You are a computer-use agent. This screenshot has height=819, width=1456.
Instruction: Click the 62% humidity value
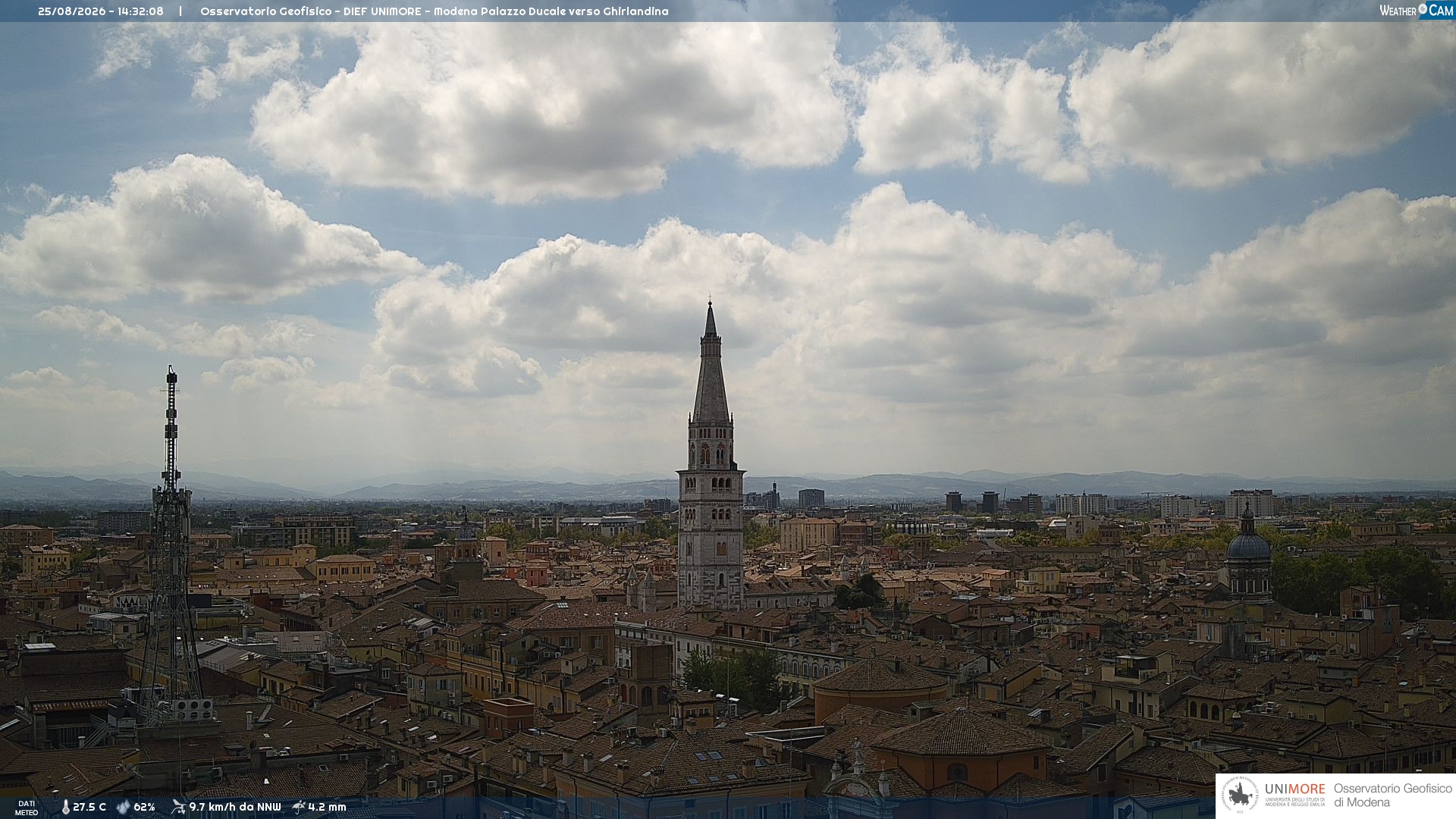[144, 807]
